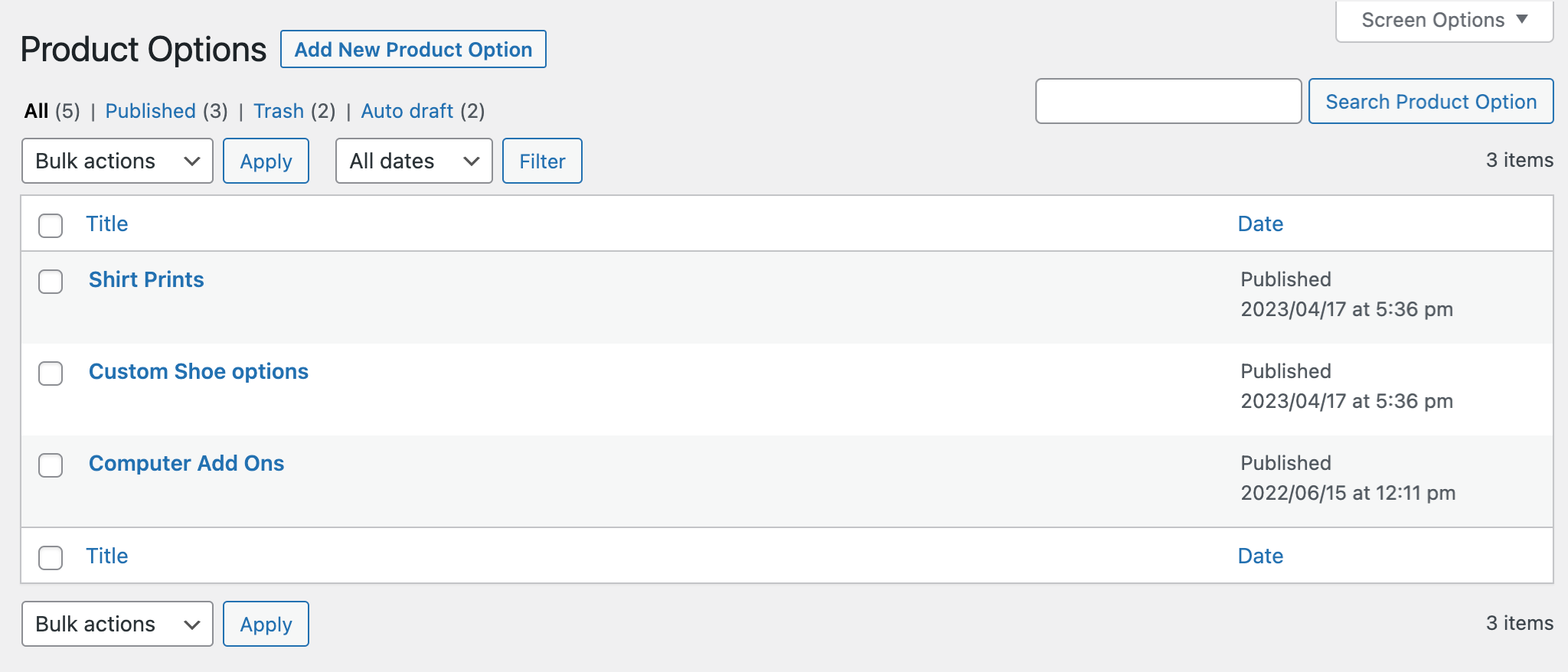Select all items using header checkbox
Image resolution: width=1568 pixels, height=672 pixels.
[x=51, y=226]
